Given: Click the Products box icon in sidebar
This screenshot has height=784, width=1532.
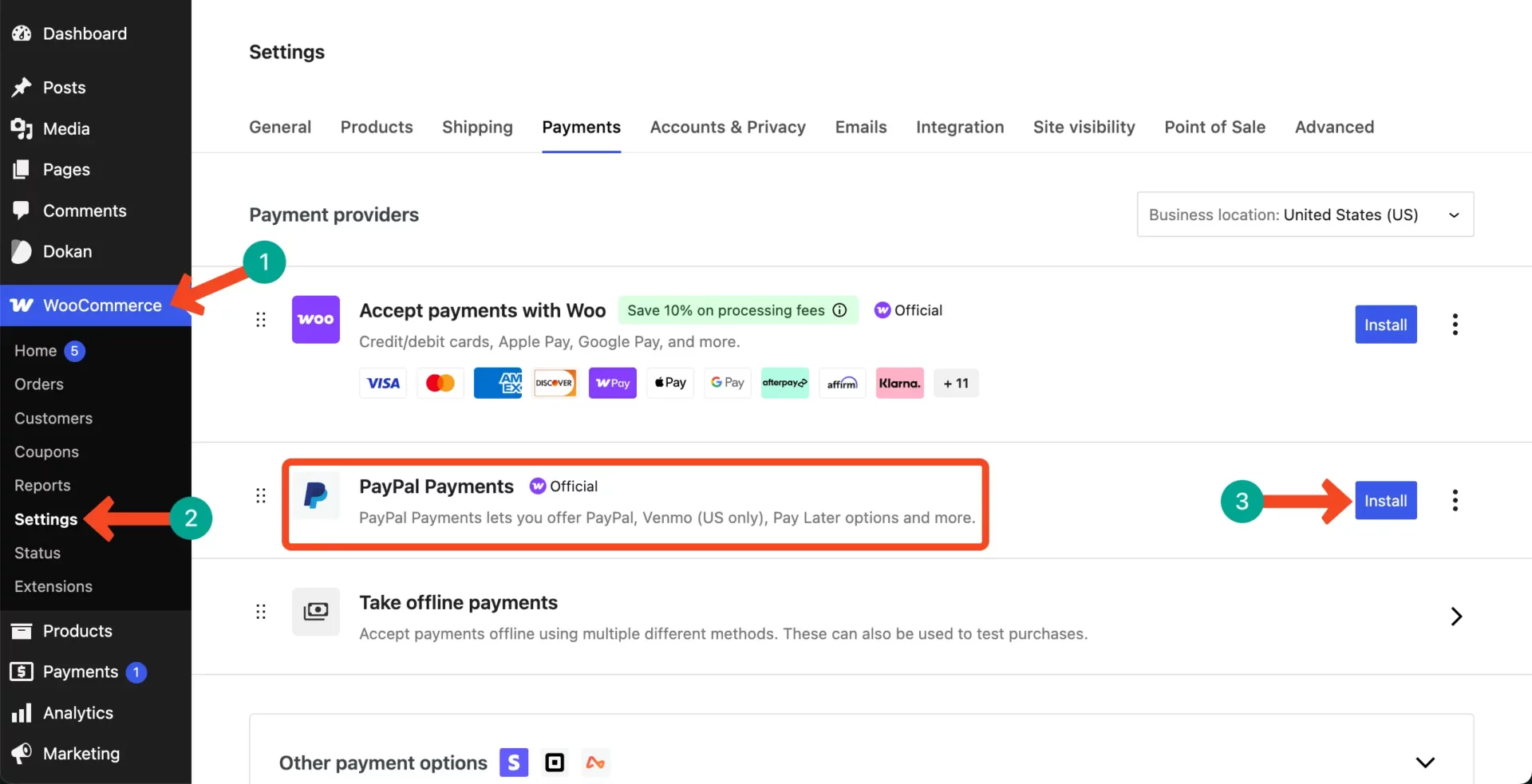Looking at the screenshot, I should click(x=22, y=631).
